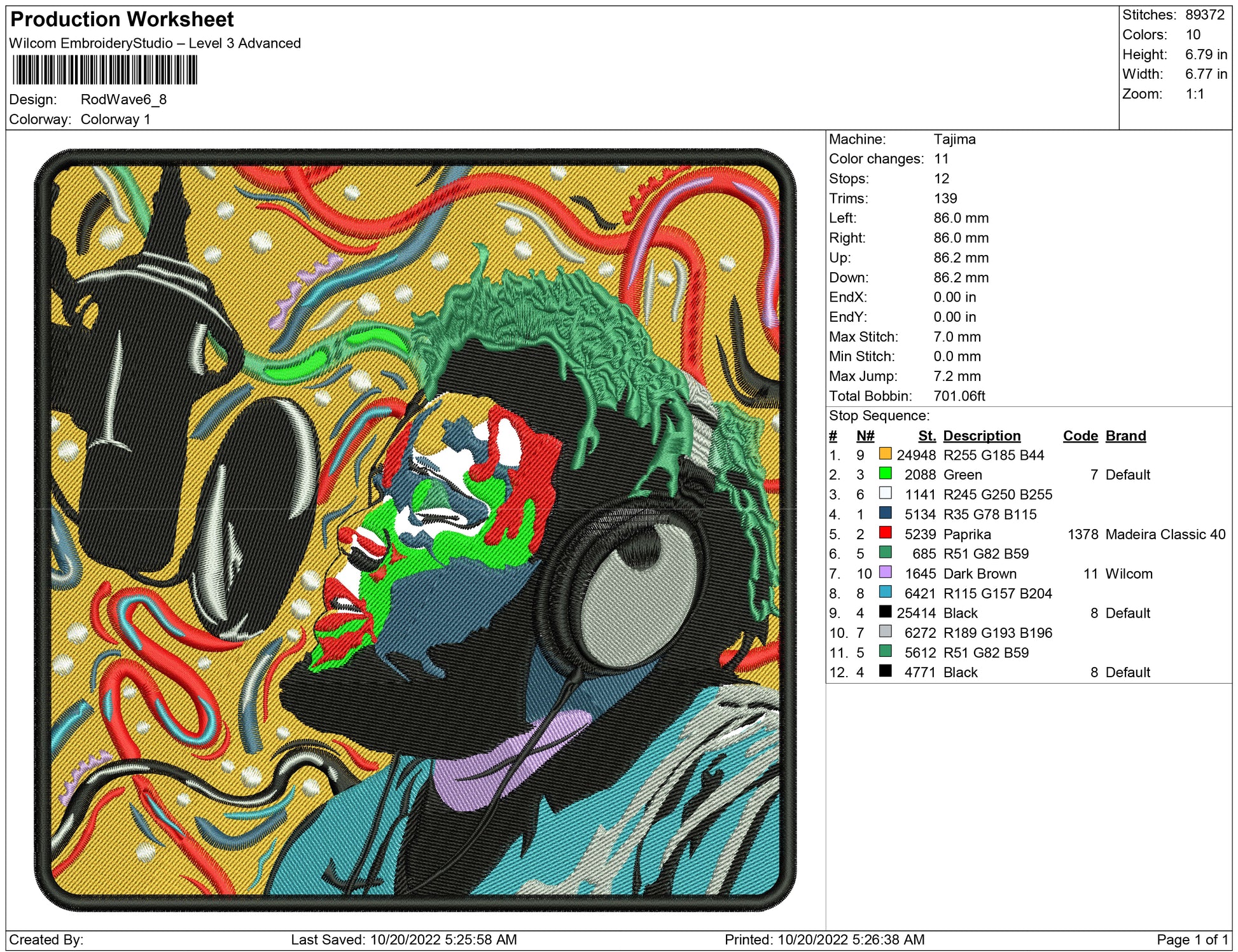The height and width of the screenshot is (952, 1238).
Task: Select the teal swatch R115 G157 B204
Action: point(884,591)
